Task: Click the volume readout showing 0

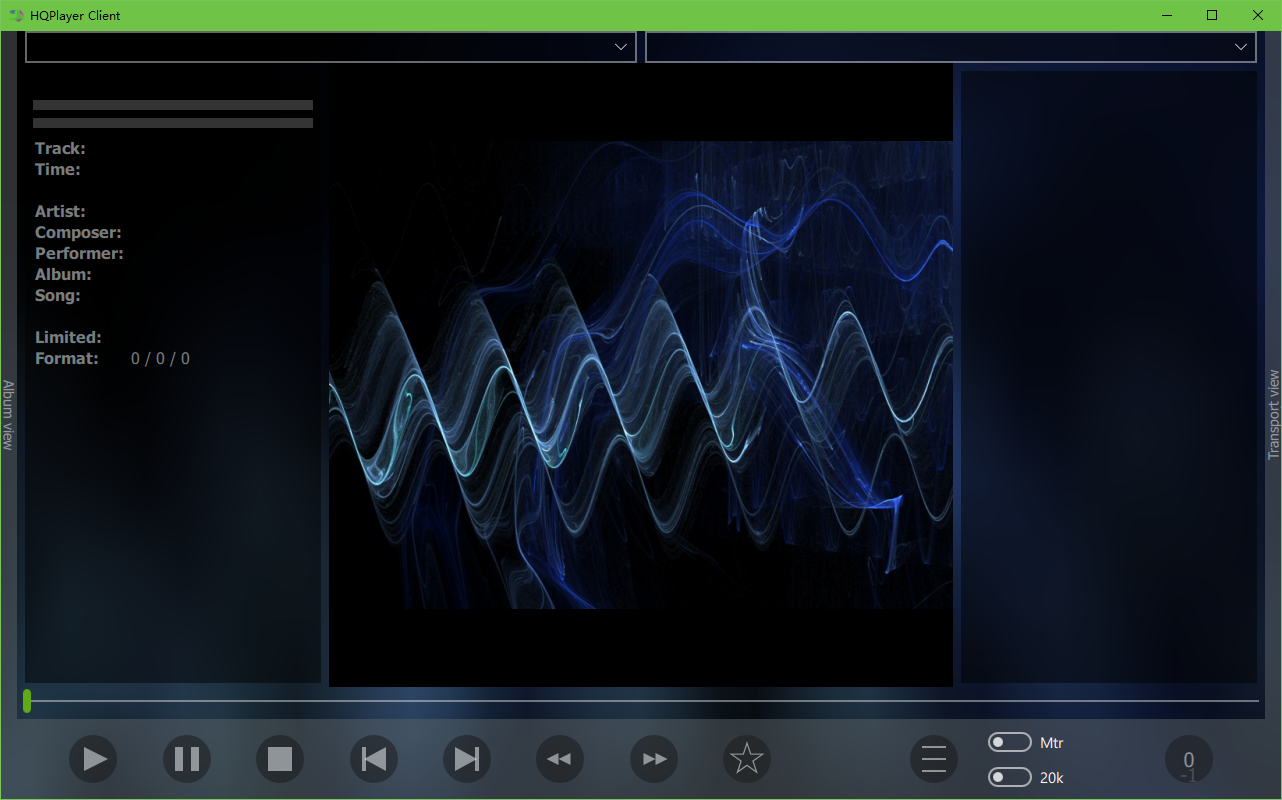Action: point(1188,759)
